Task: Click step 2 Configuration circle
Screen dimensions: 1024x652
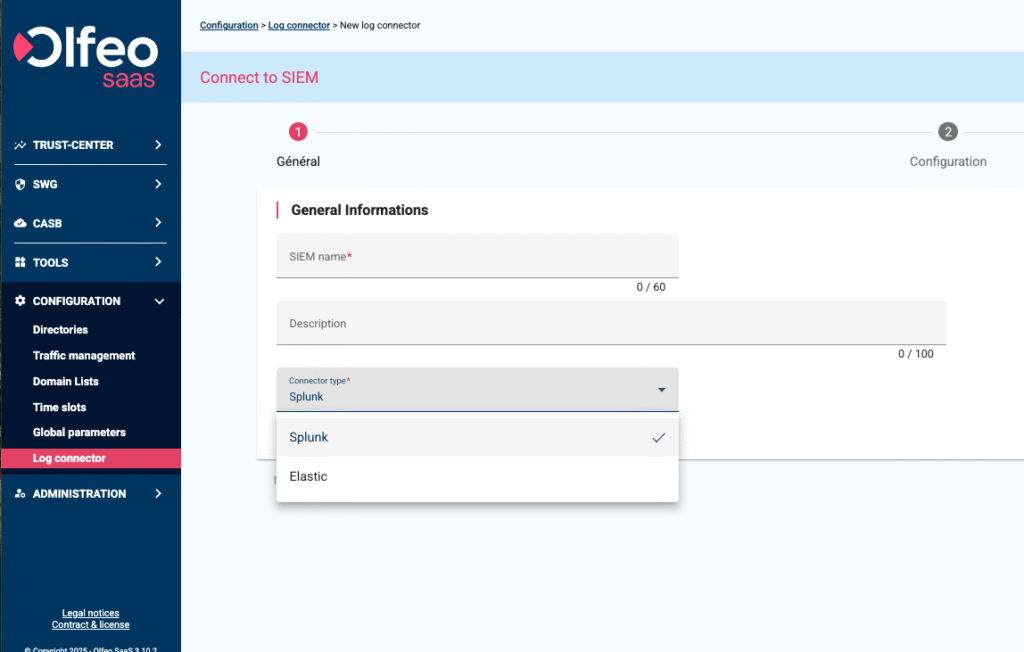Action: 948,132
